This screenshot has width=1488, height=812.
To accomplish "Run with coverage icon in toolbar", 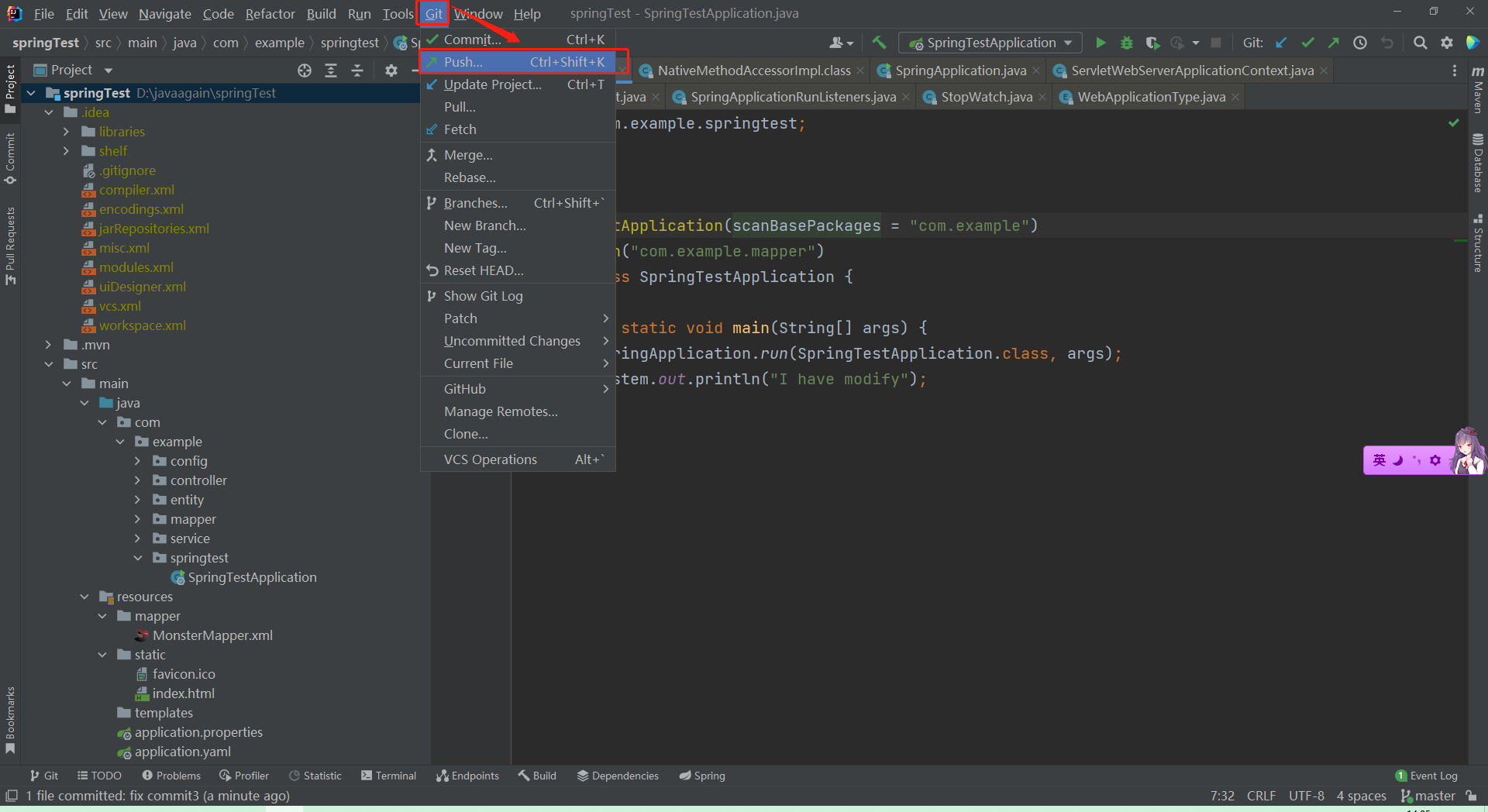I will tap(1152, 43).
